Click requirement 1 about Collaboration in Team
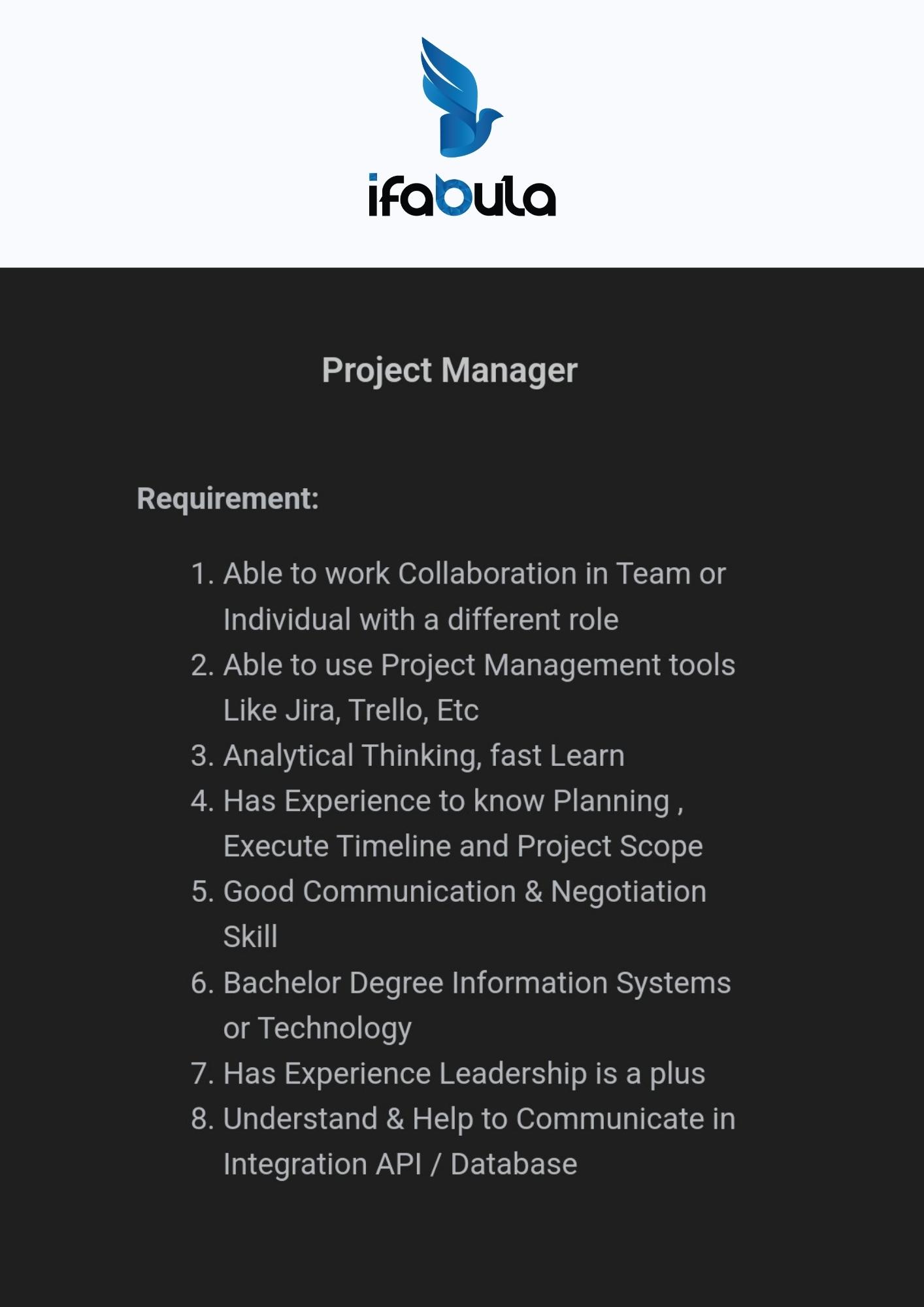Viewport: 924px width, 1307px height. click(x=458, y=574)
